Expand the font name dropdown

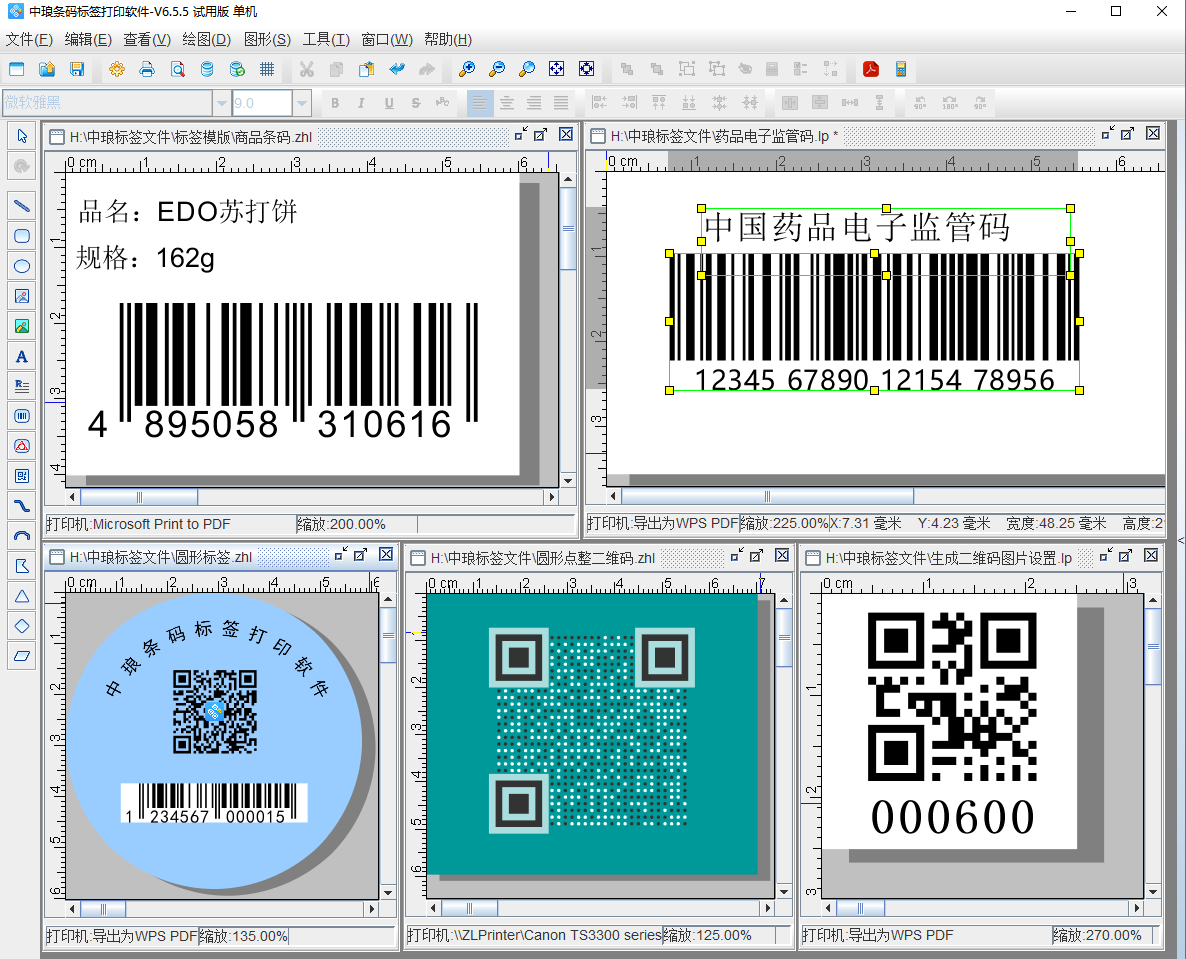(x=221, y=103)
